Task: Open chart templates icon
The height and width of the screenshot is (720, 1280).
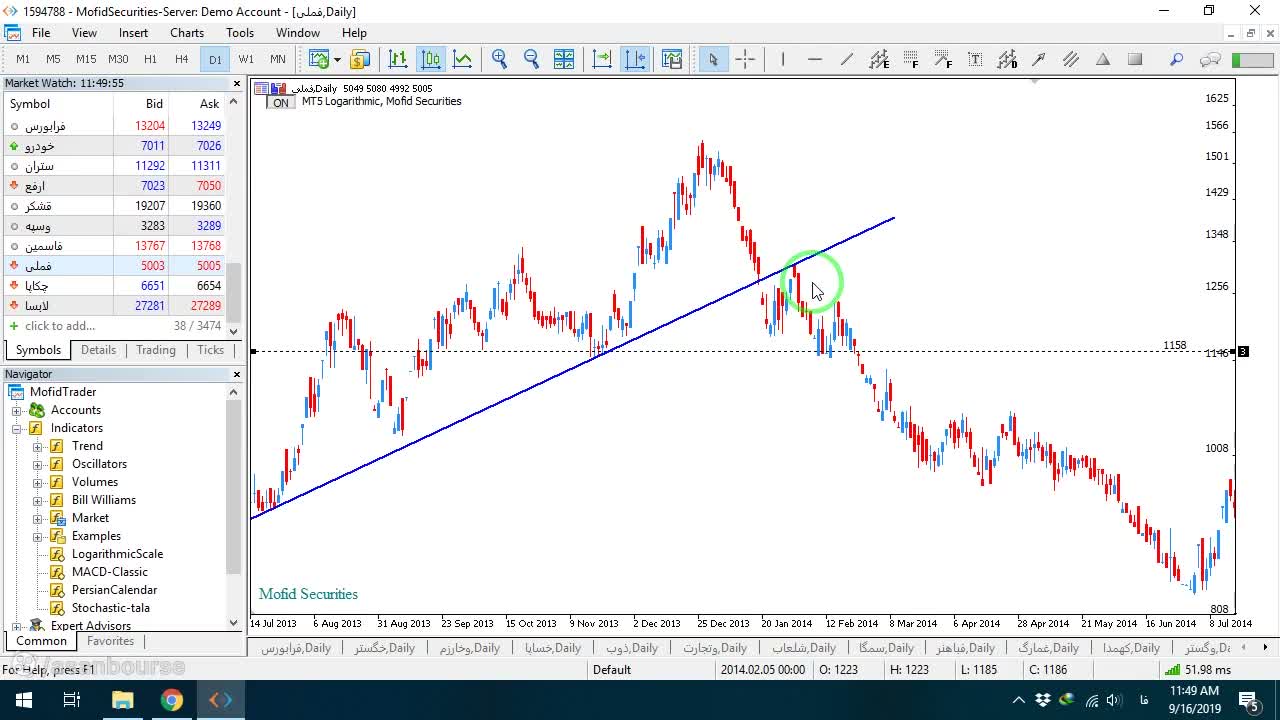Action: coord(671,59)
